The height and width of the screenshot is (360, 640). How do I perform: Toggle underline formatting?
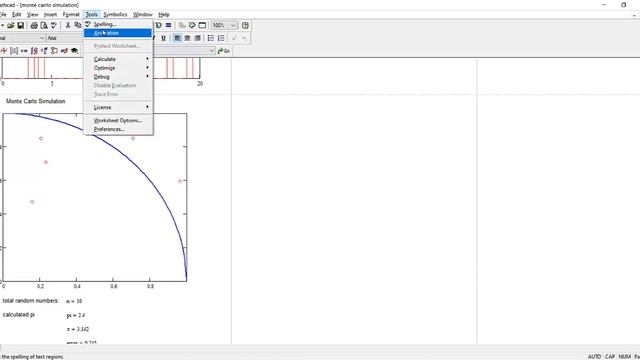(x=163, y=38)
